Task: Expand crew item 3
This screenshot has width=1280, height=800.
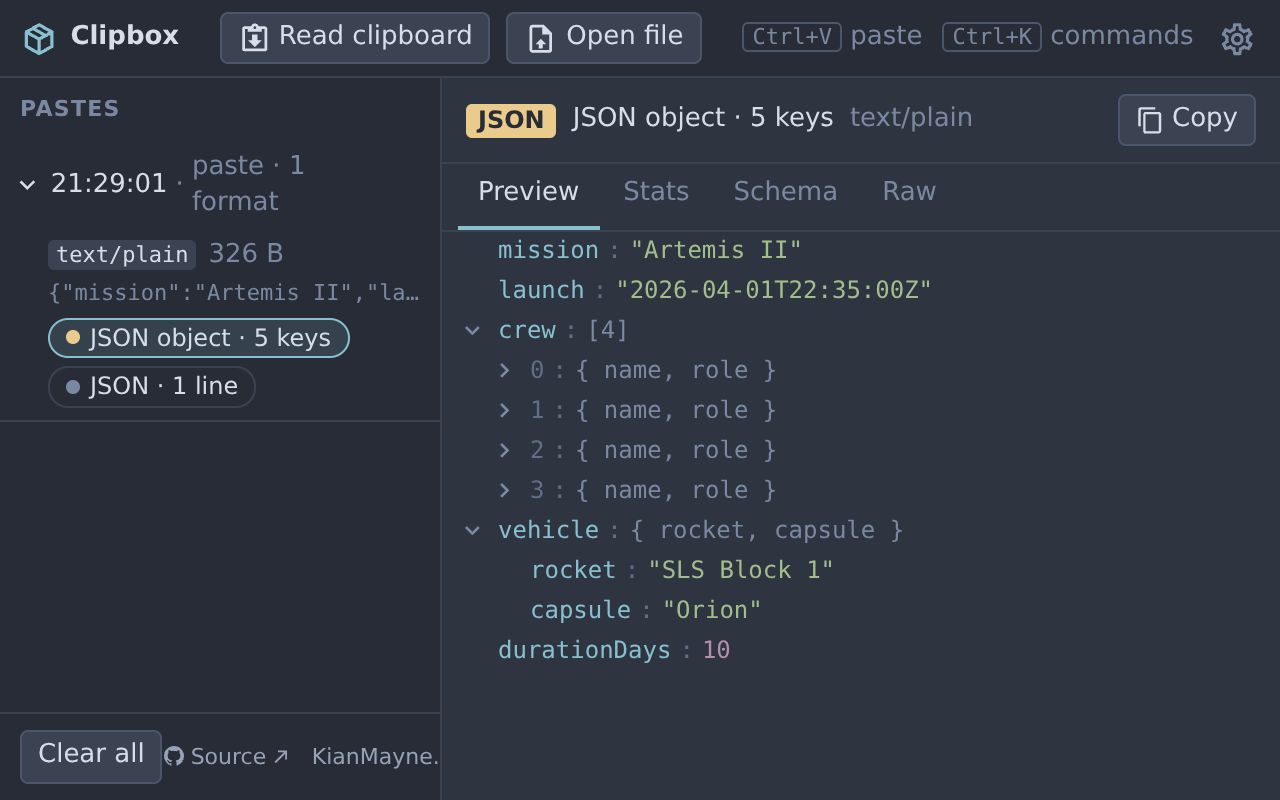Action: (505, 490)
